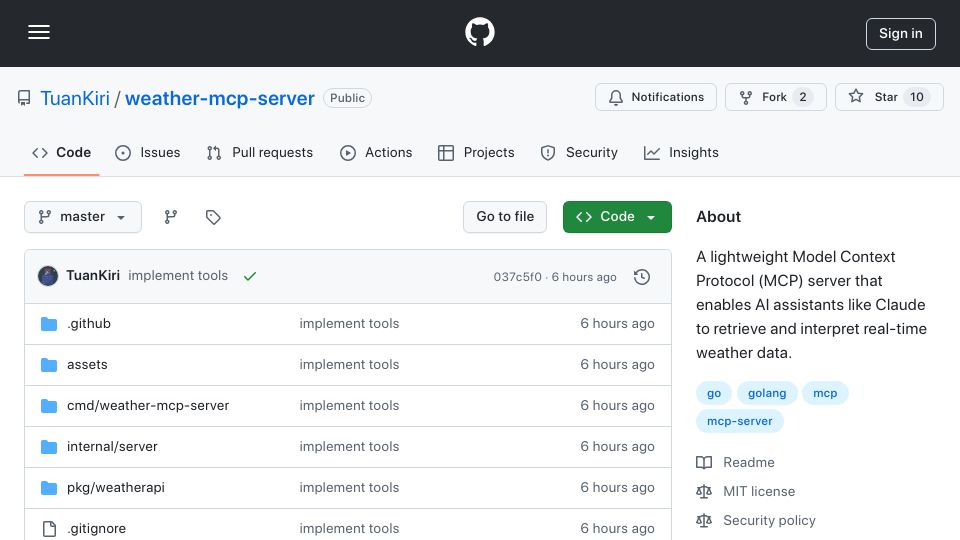The height and width of the screenshot is (540, 960).
Task: Click folder icon beside internal/server
Action: coord(49,447)
